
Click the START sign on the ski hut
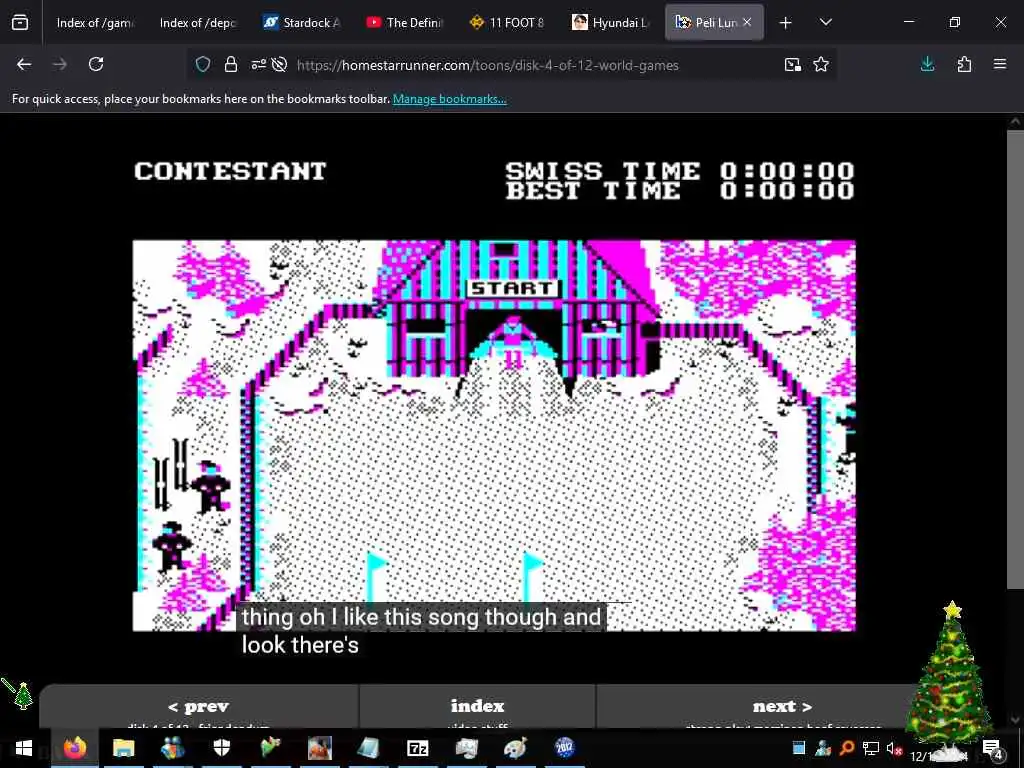click(512, 288)
